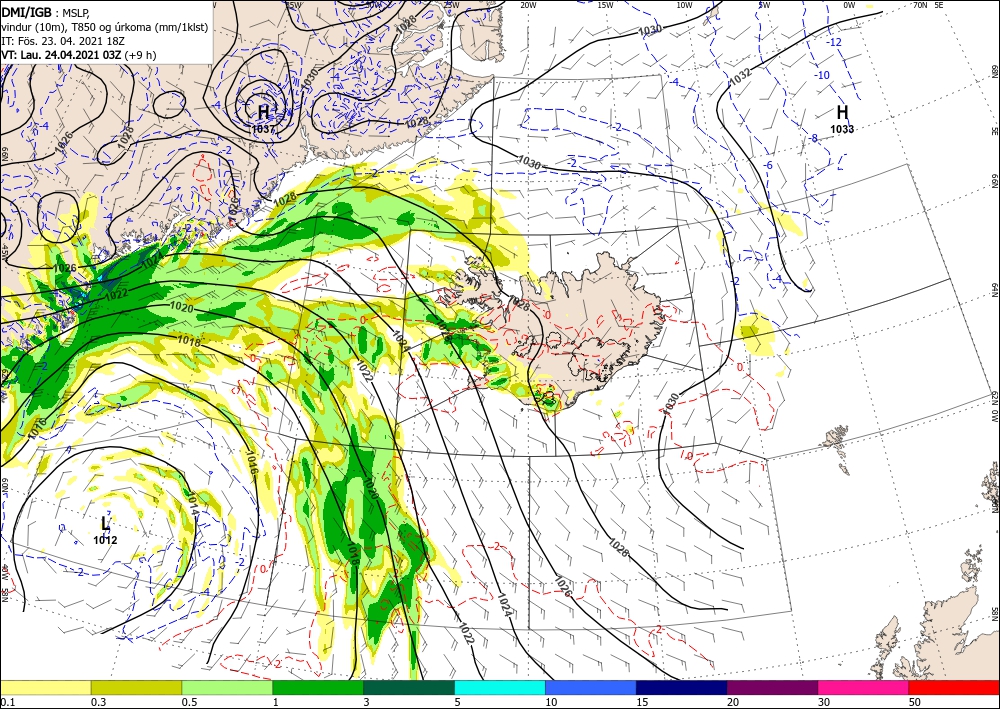Click the 1014 isobar label
This screenshot has height=709, width=1000.
coord(192,503)
